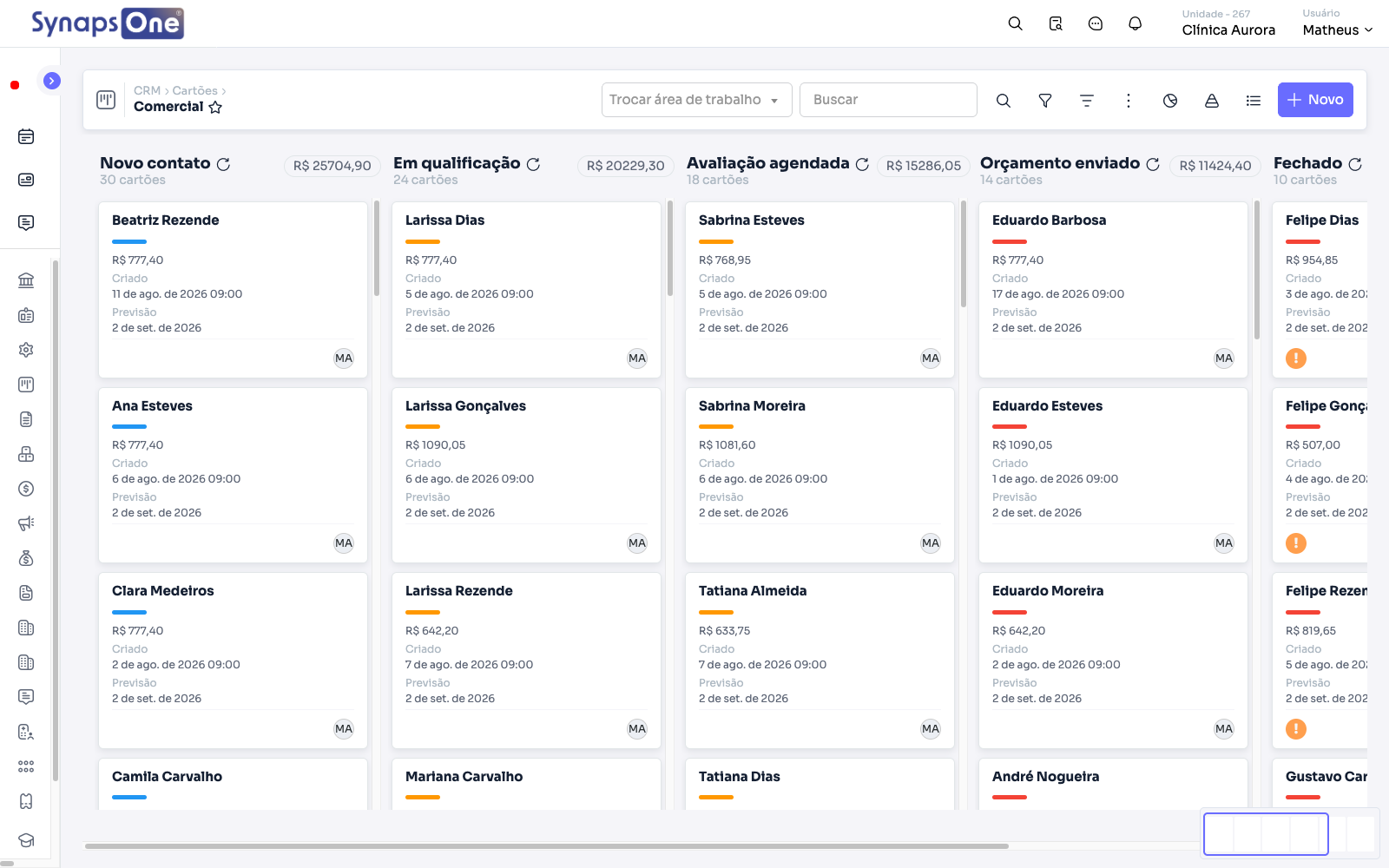Open the document search icon in header

[1056, 23]
